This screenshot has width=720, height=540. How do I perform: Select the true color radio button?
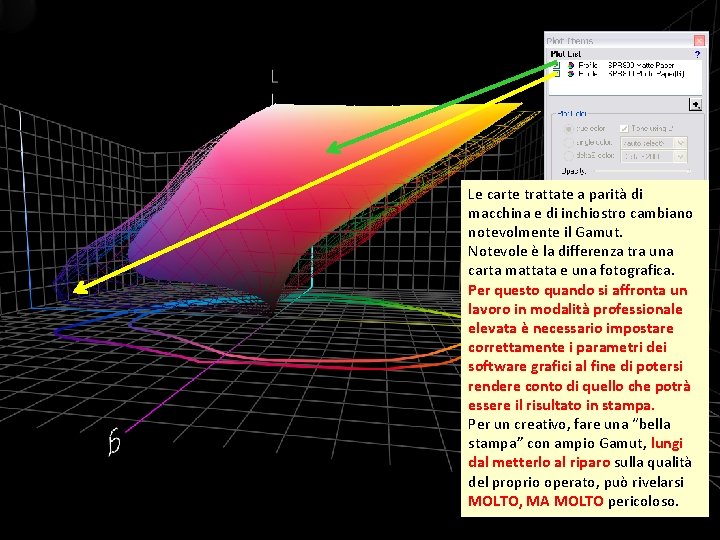pyautogui.click(x=568, y=129)
